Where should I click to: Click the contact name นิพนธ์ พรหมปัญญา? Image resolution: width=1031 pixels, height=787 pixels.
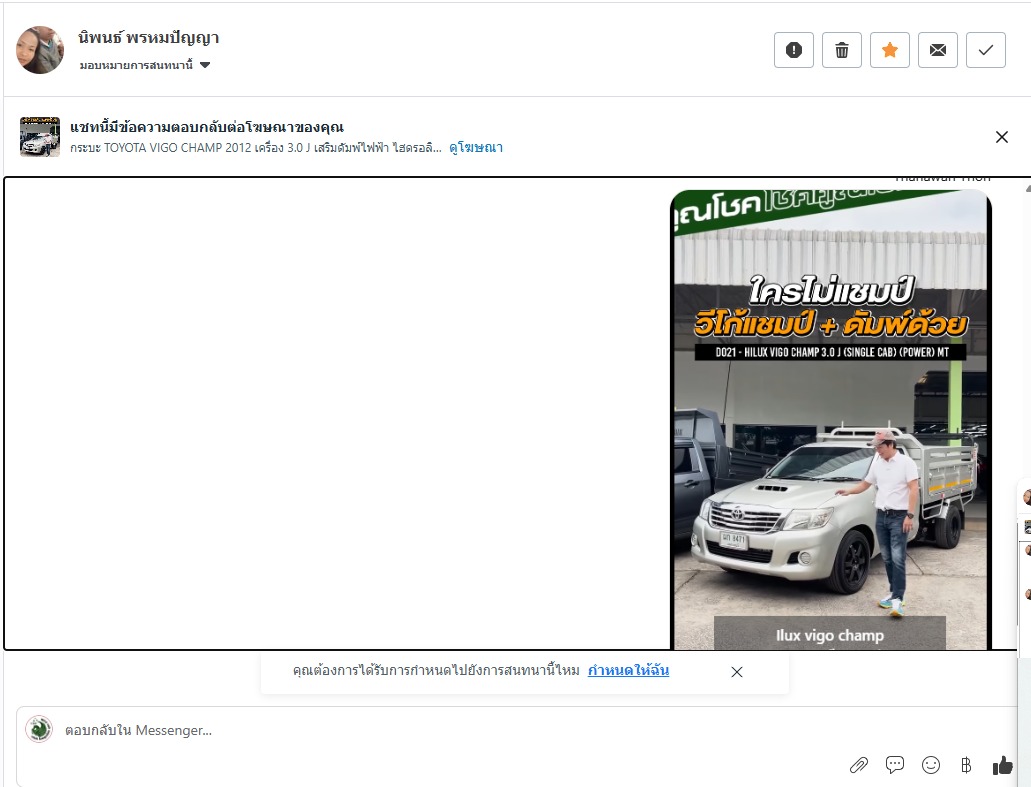click(149, 38)
